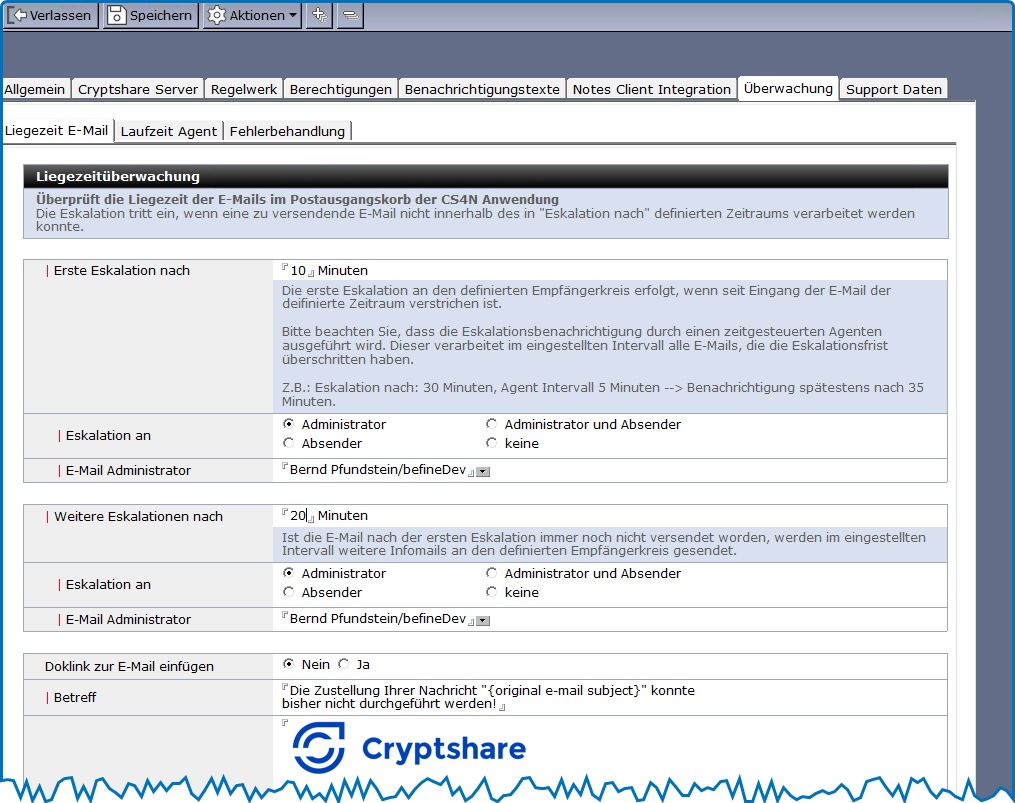Select 'Ja' for Doklink zur E-Mail einfügen
This screenshot has height=803, width=1015.
[344, 664]
